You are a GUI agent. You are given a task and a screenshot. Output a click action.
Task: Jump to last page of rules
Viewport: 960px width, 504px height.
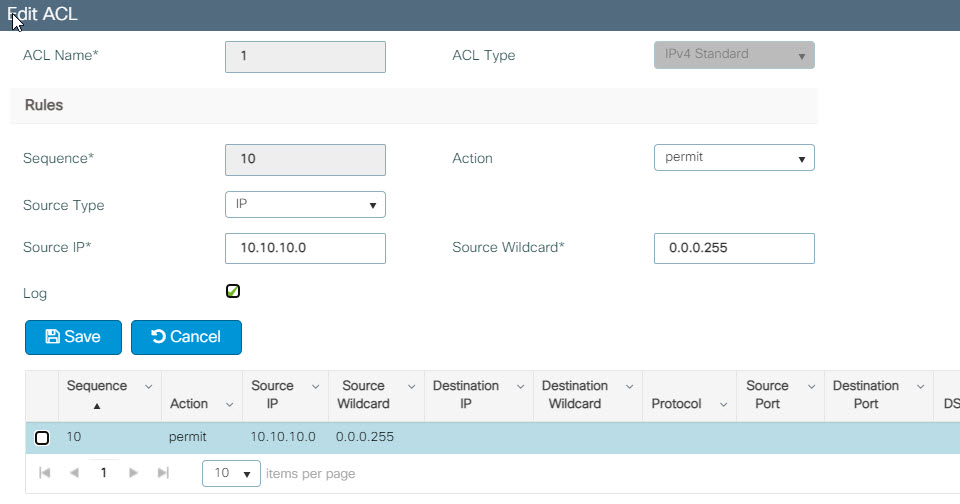click(163, 473)
